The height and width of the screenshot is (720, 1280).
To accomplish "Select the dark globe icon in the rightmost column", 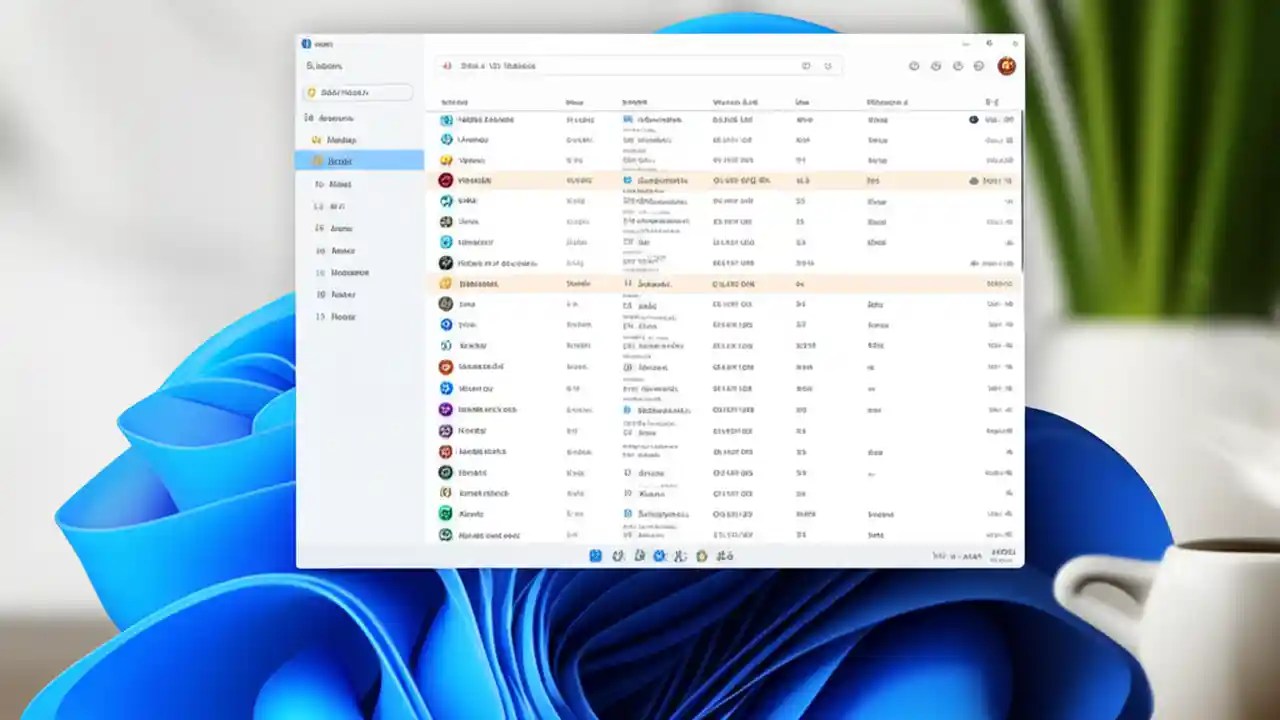I will coord(973,120).
